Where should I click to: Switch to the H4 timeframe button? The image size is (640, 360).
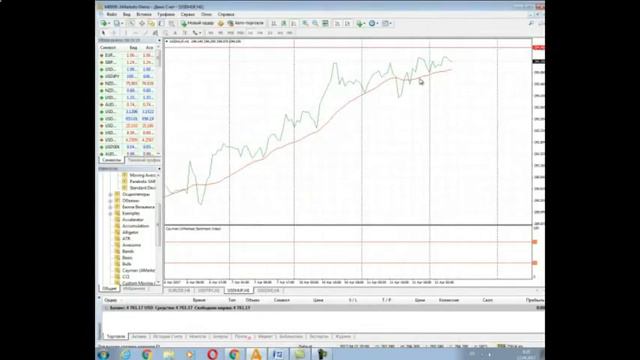click(x=260, y=33)
